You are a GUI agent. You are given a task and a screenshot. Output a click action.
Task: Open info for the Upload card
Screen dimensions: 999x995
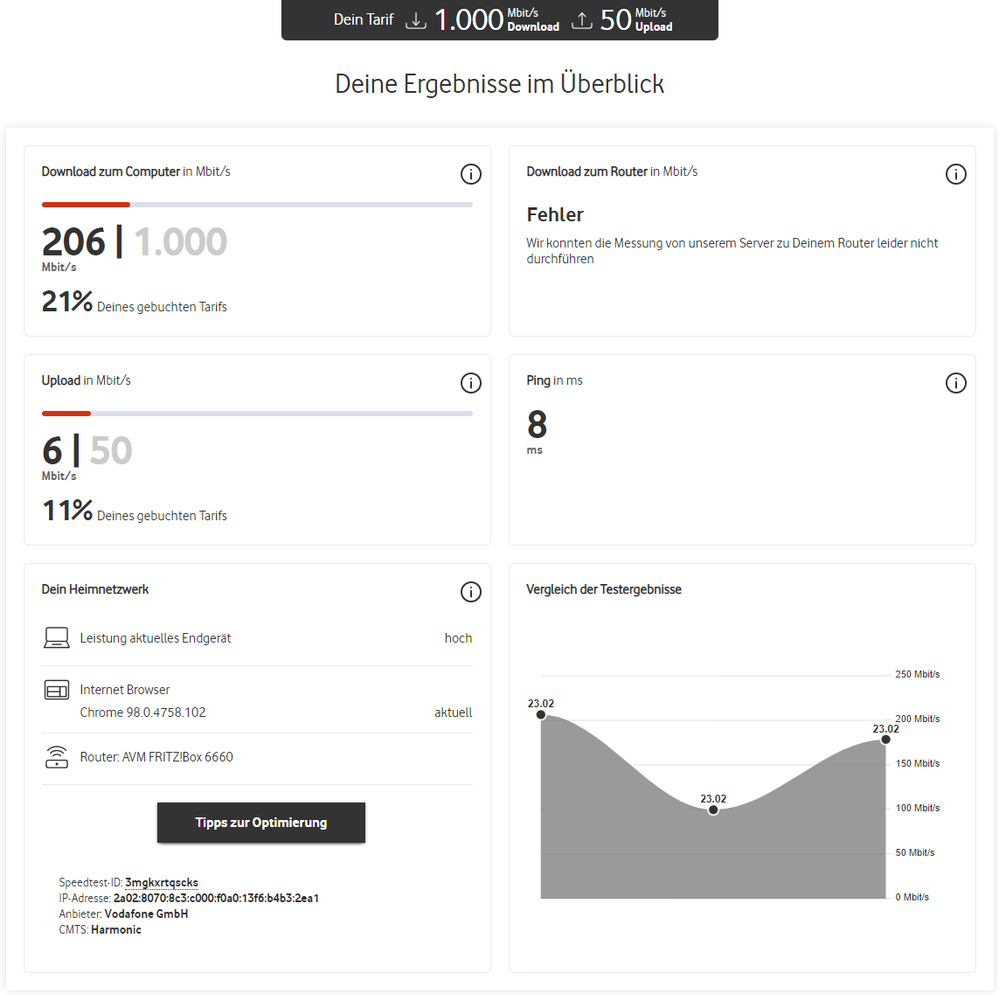tap(471, 383)
